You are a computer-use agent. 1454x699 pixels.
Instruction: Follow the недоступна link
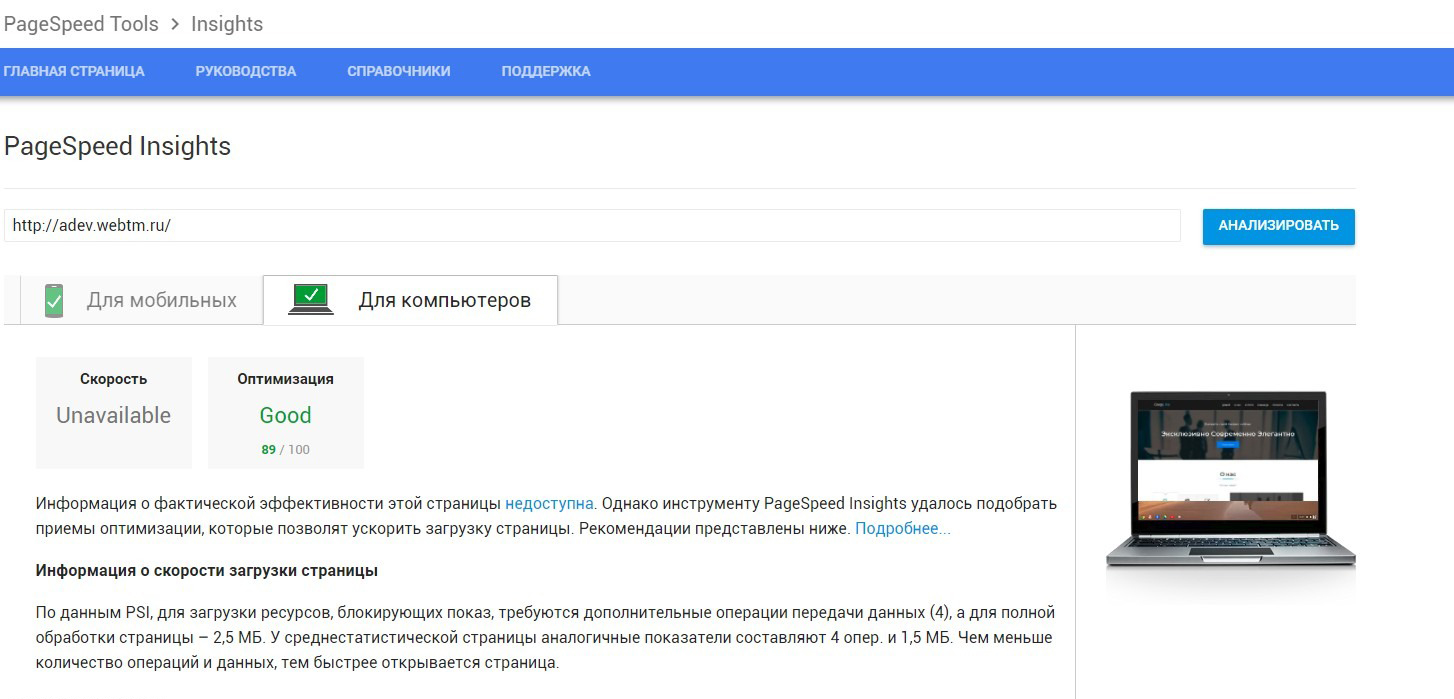(549, 503)
